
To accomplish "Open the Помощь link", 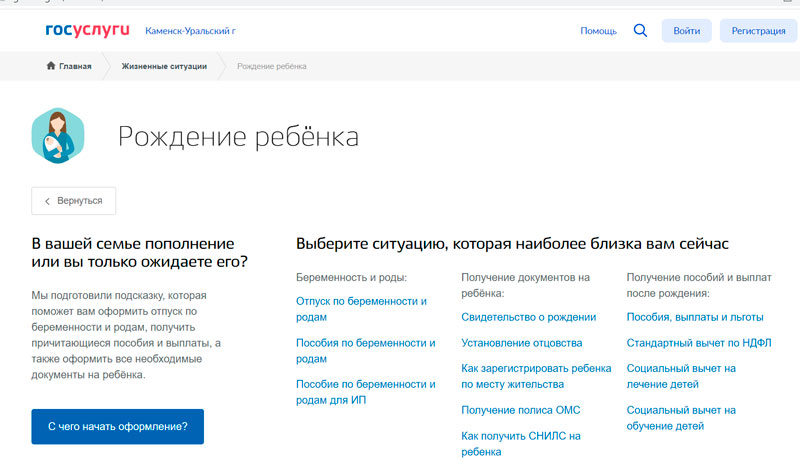I will pos(598,31).
